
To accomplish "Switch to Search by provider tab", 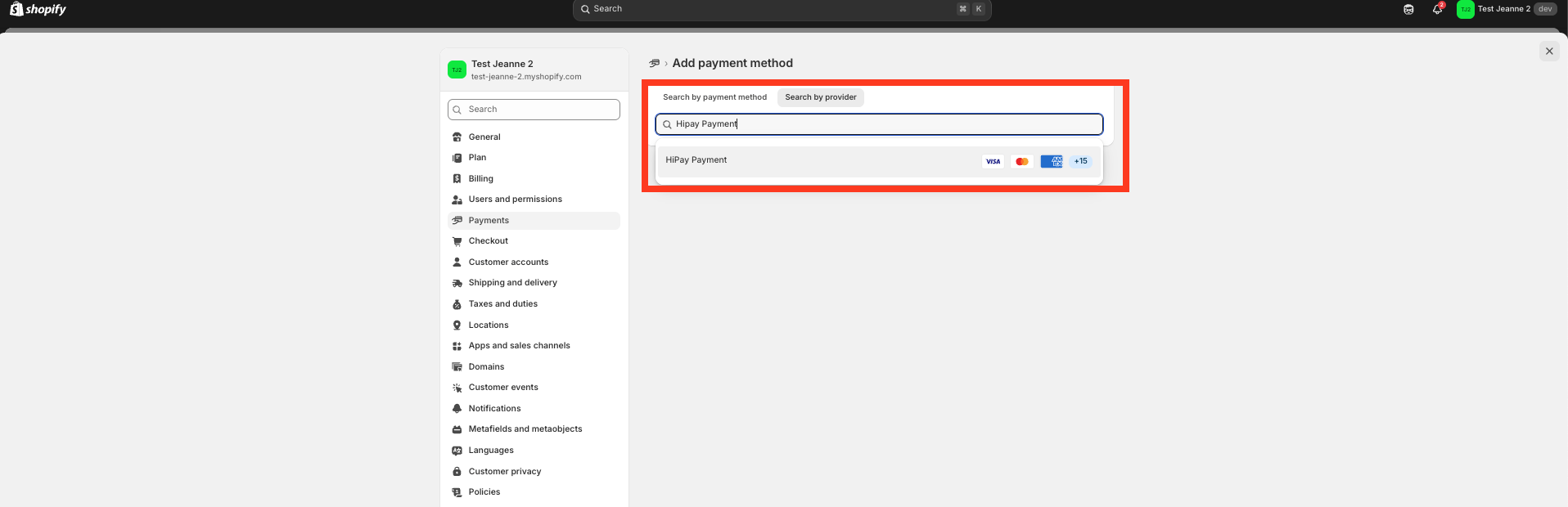I will 821,97.
